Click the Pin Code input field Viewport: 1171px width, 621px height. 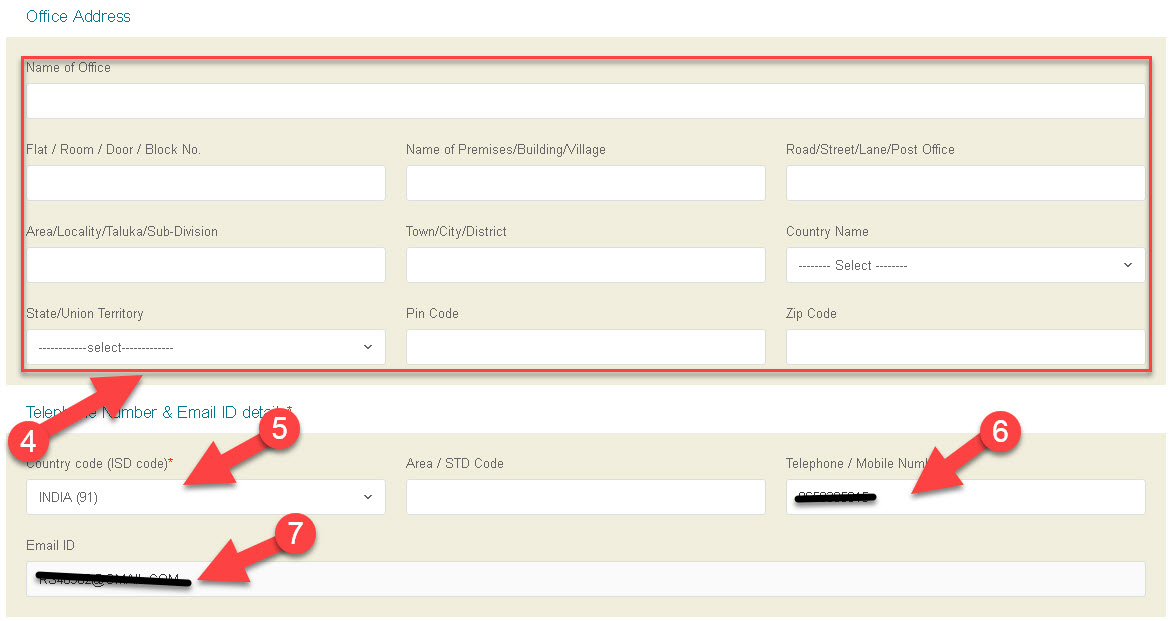point(585,347)
